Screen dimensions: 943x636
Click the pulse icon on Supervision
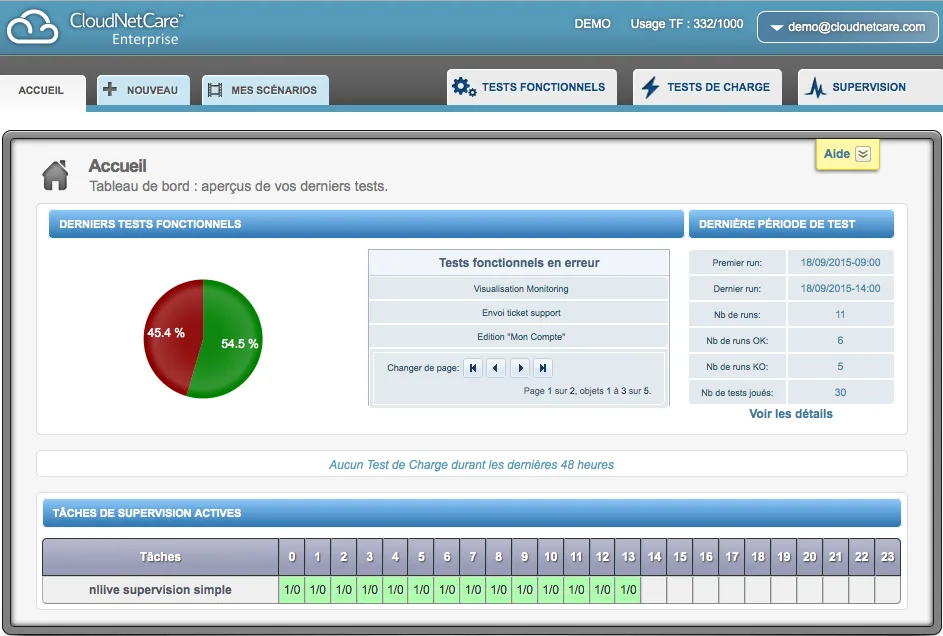[816, 88]
